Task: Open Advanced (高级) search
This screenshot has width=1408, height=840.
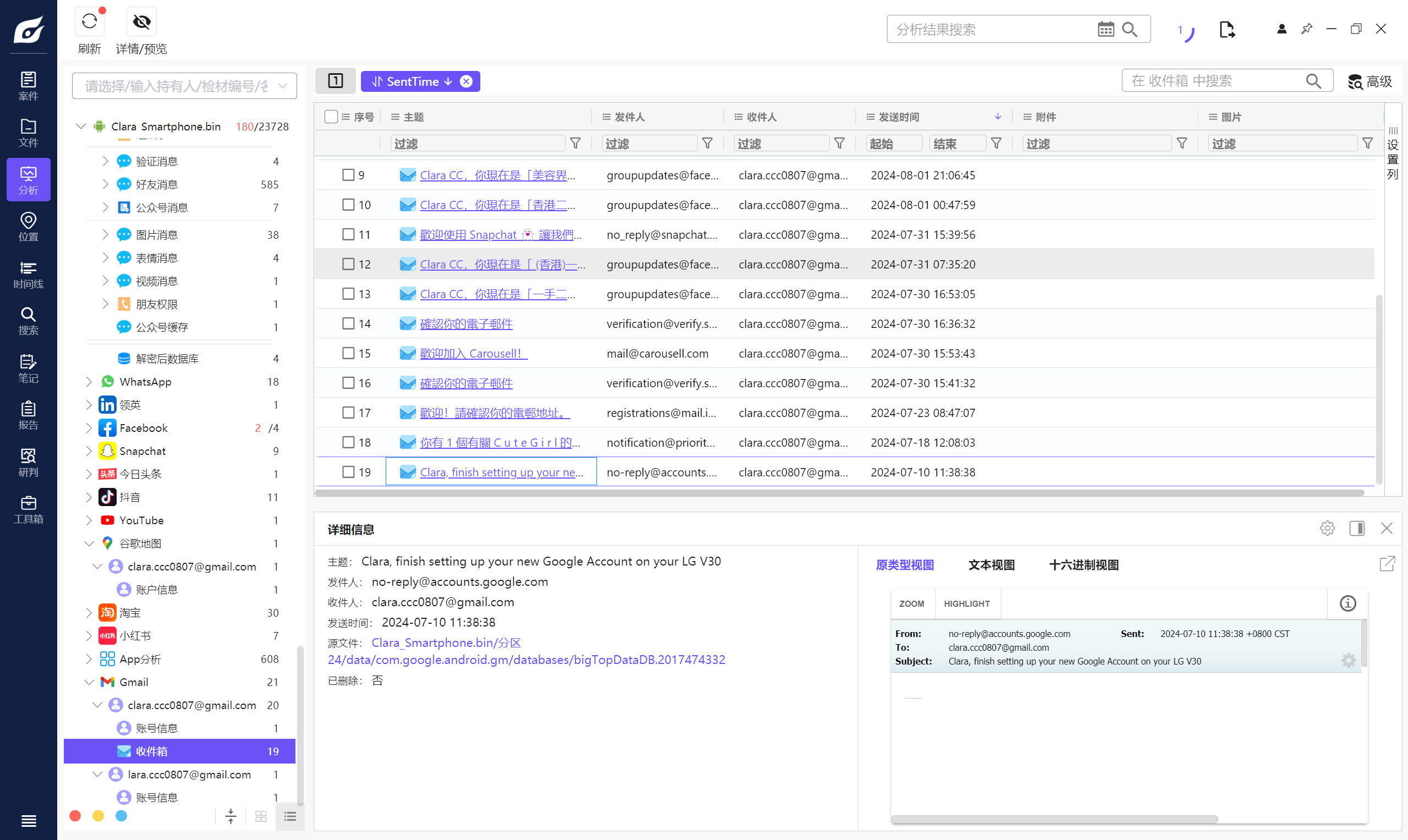Action: coord(1369,81)
